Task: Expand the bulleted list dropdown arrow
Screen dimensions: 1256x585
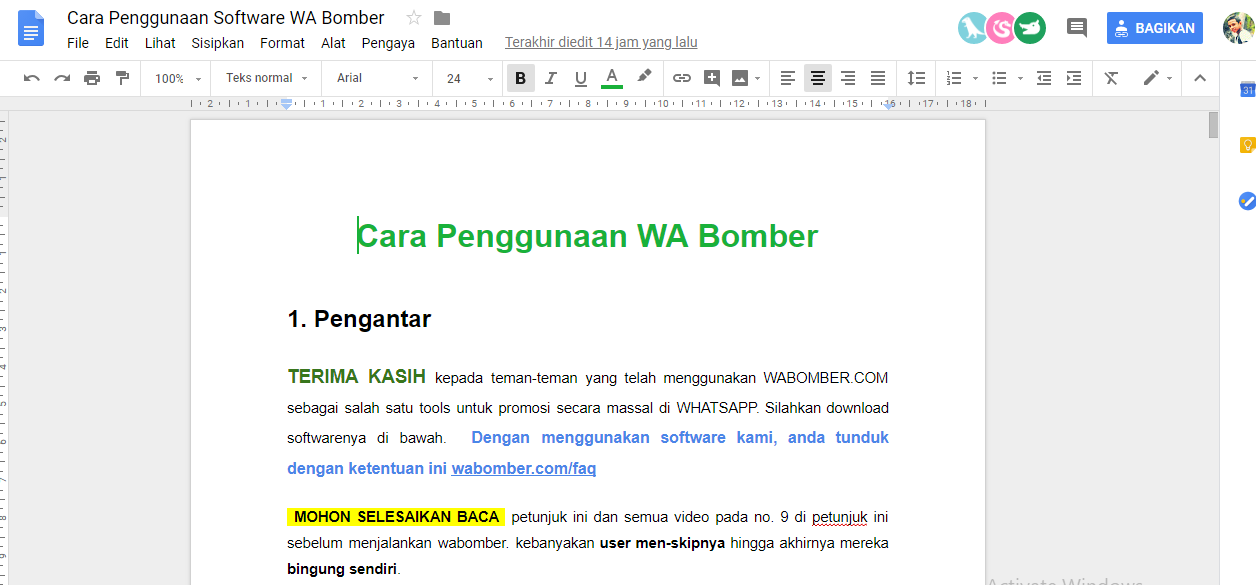Action: click(1020, 78)
